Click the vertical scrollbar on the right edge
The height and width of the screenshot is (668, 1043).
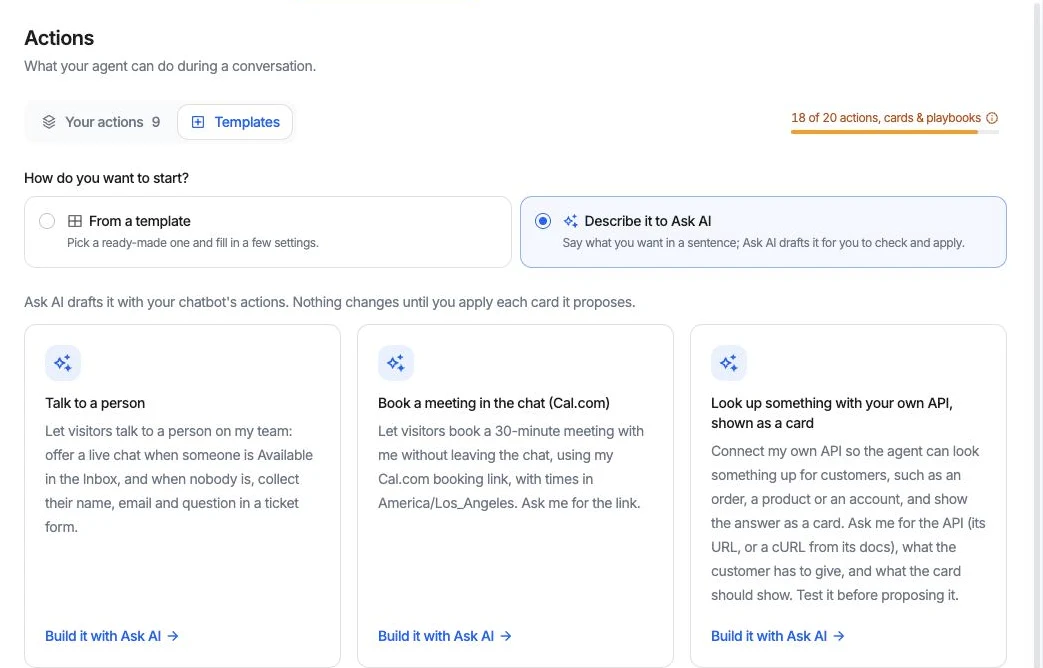tap(1037, 334)
